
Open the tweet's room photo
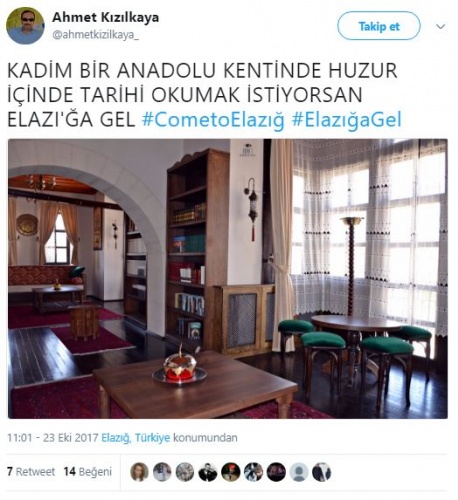228,279
